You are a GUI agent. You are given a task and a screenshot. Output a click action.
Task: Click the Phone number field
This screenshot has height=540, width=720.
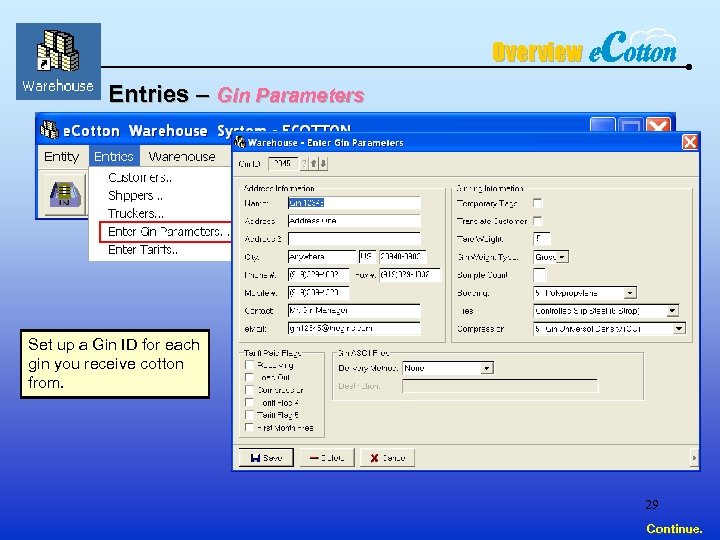tap(318, 275)
